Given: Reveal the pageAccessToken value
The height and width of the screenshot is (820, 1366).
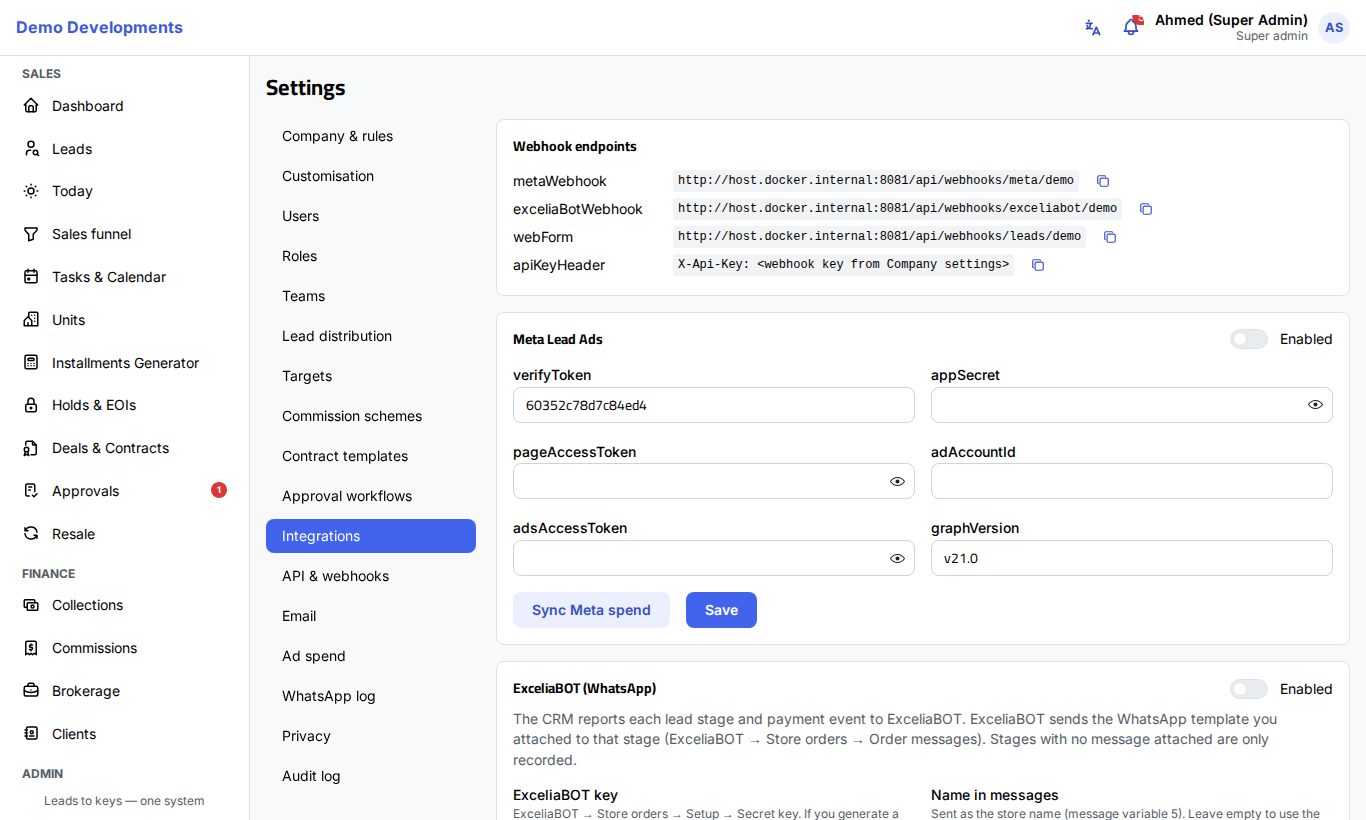Looking at the screenshot, I should (x=897, y=481).
